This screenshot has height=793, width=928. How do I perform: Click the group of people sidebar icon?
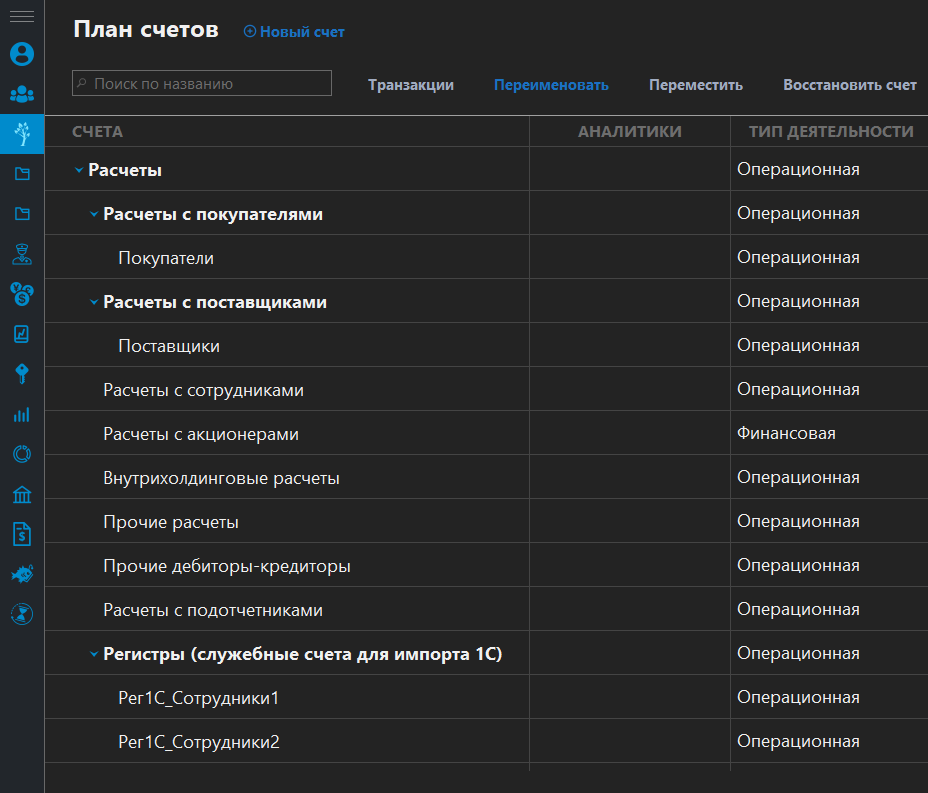click(x=21, y=94)
